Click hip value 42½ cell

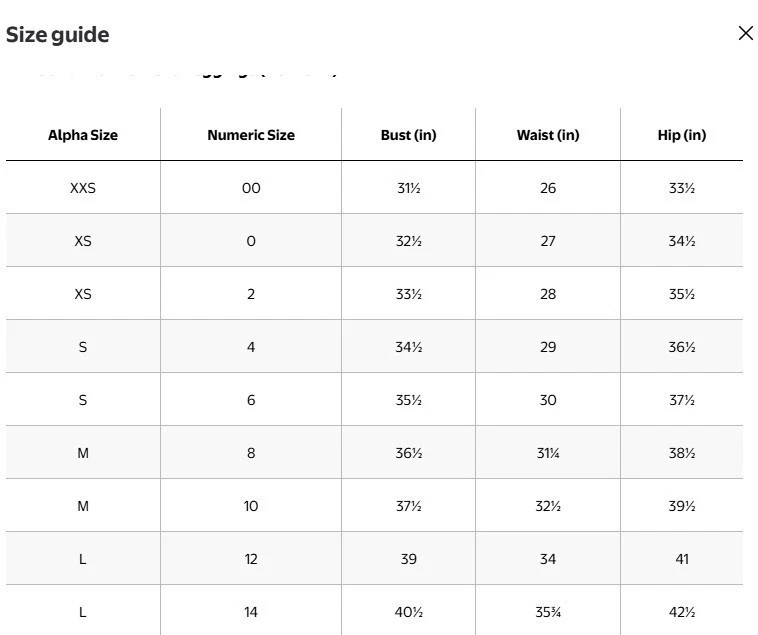[682, 611]
